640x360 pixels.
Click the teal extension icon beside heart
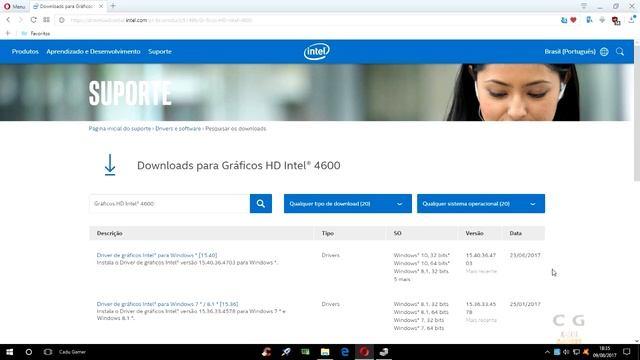(564, 20)
